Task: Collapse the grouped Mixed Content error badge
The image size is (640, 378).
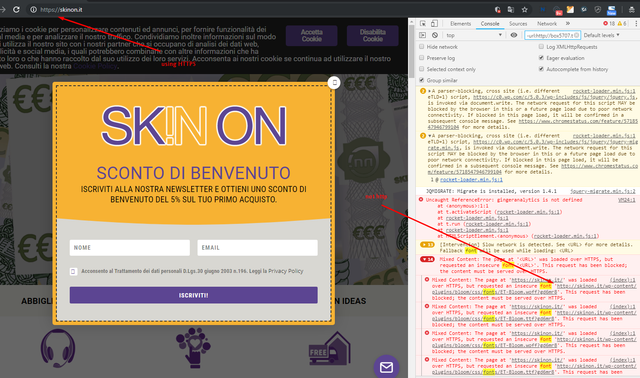Action: [427, 259]
